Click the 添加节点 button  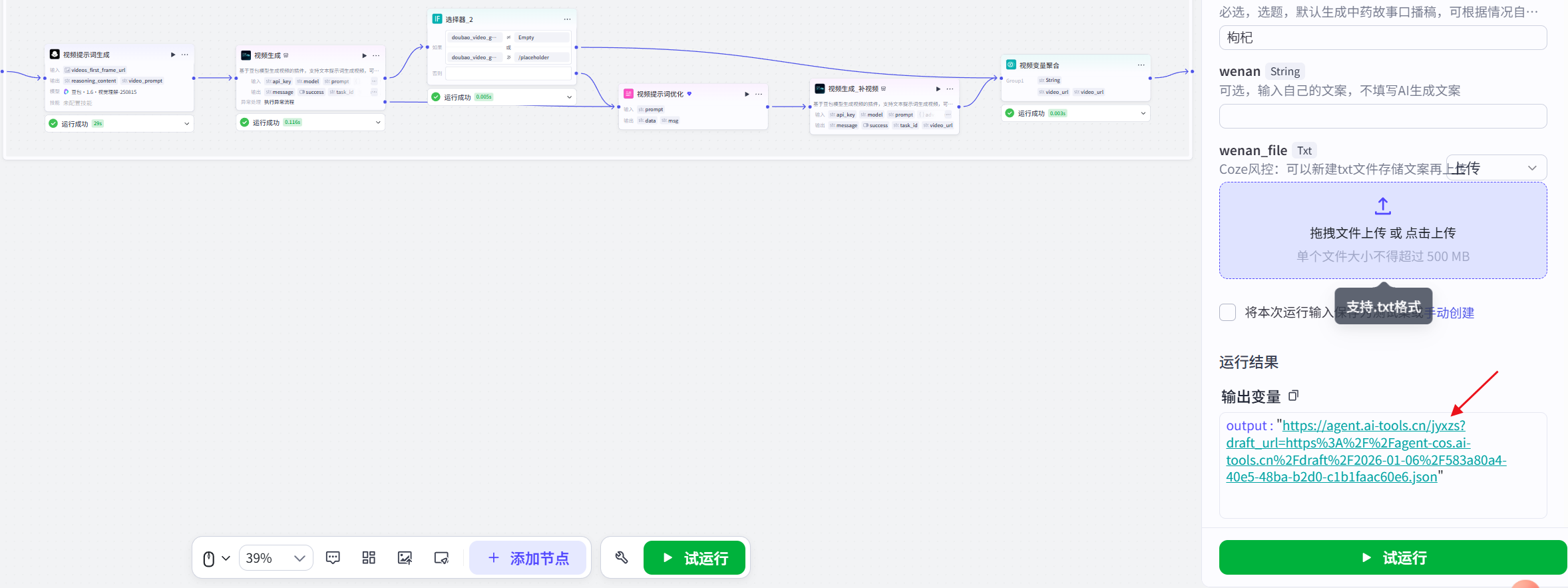coord(528,558)
